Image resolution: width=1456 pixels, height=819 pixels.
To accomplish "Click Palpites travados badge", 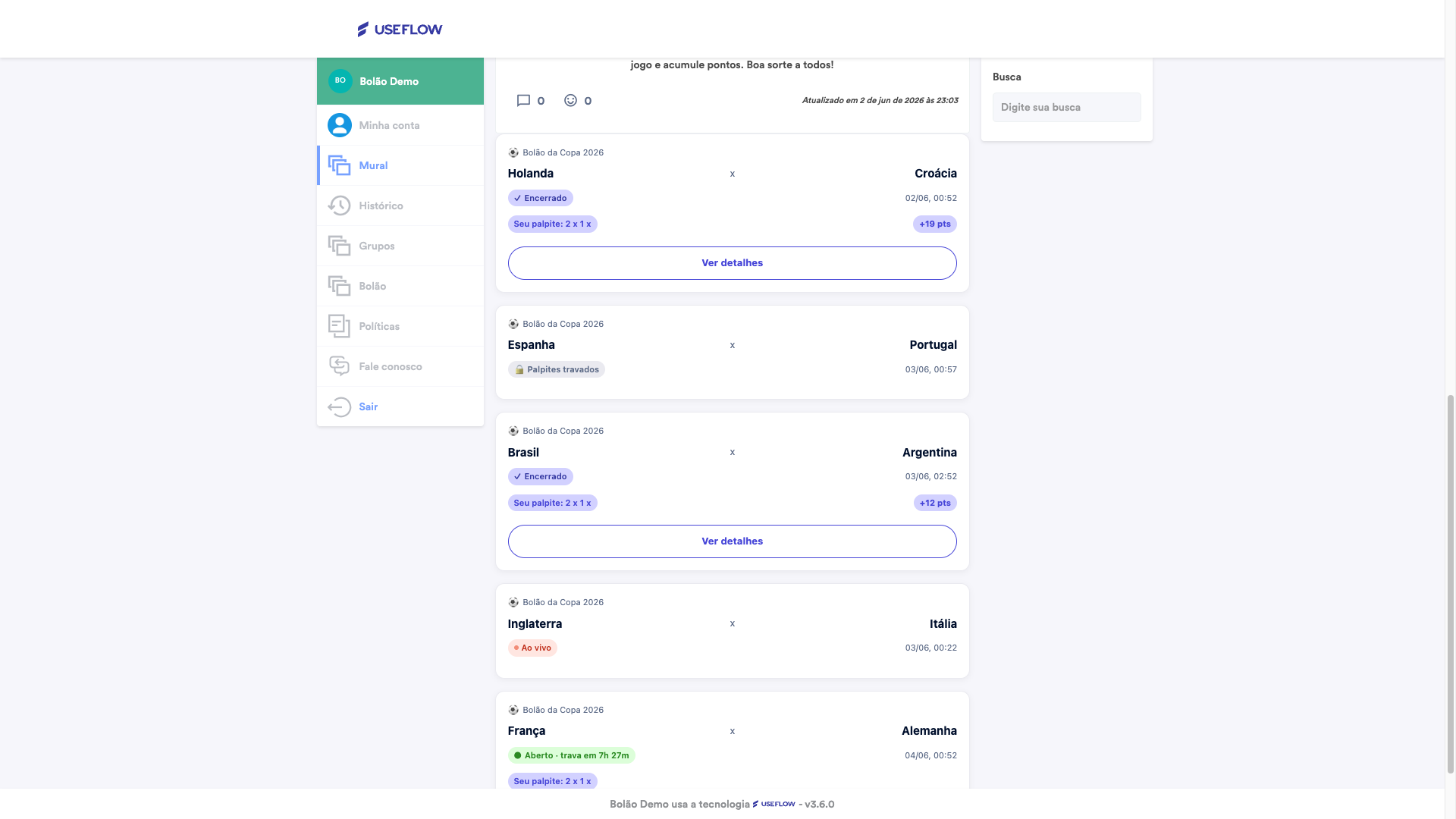I will 557,369.
